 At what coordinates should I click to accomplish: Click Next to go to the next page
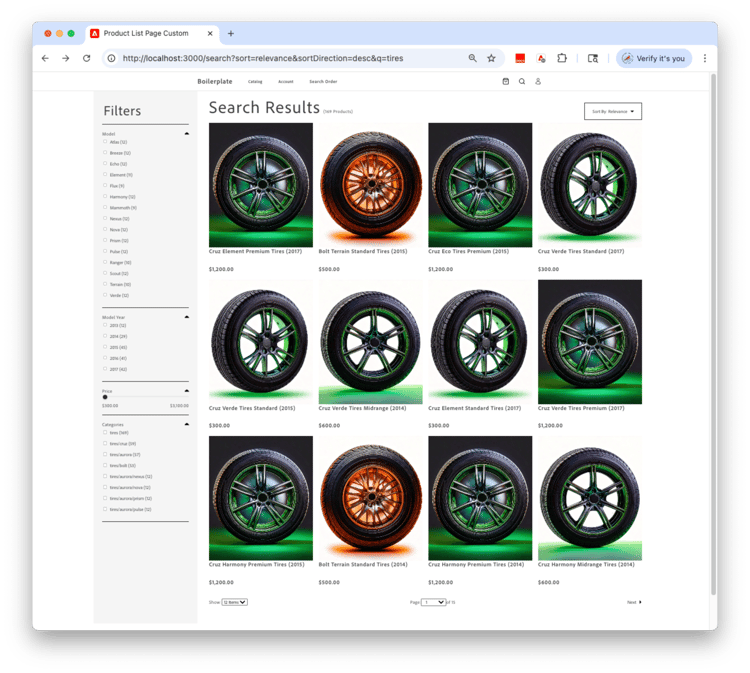(x=634, y=602)
